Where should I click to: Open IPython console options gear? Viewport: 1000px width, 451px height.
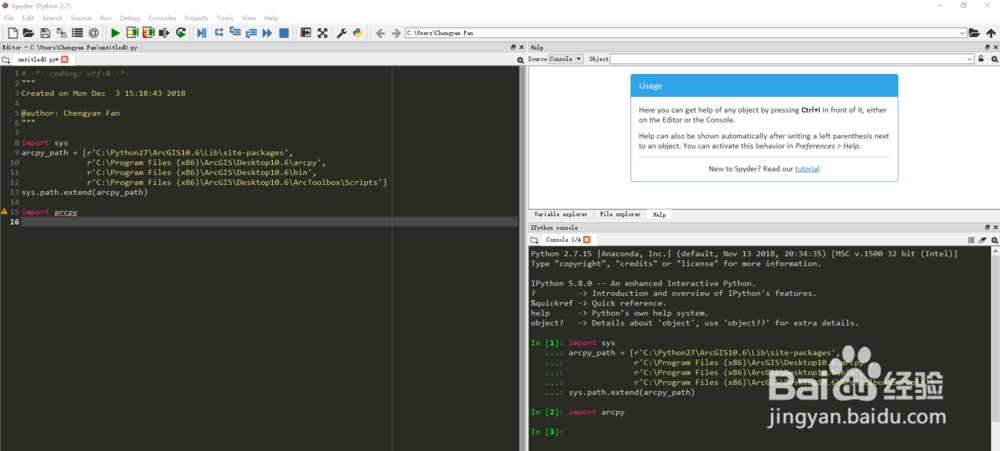pyautogui.click(x=994, y=240)
